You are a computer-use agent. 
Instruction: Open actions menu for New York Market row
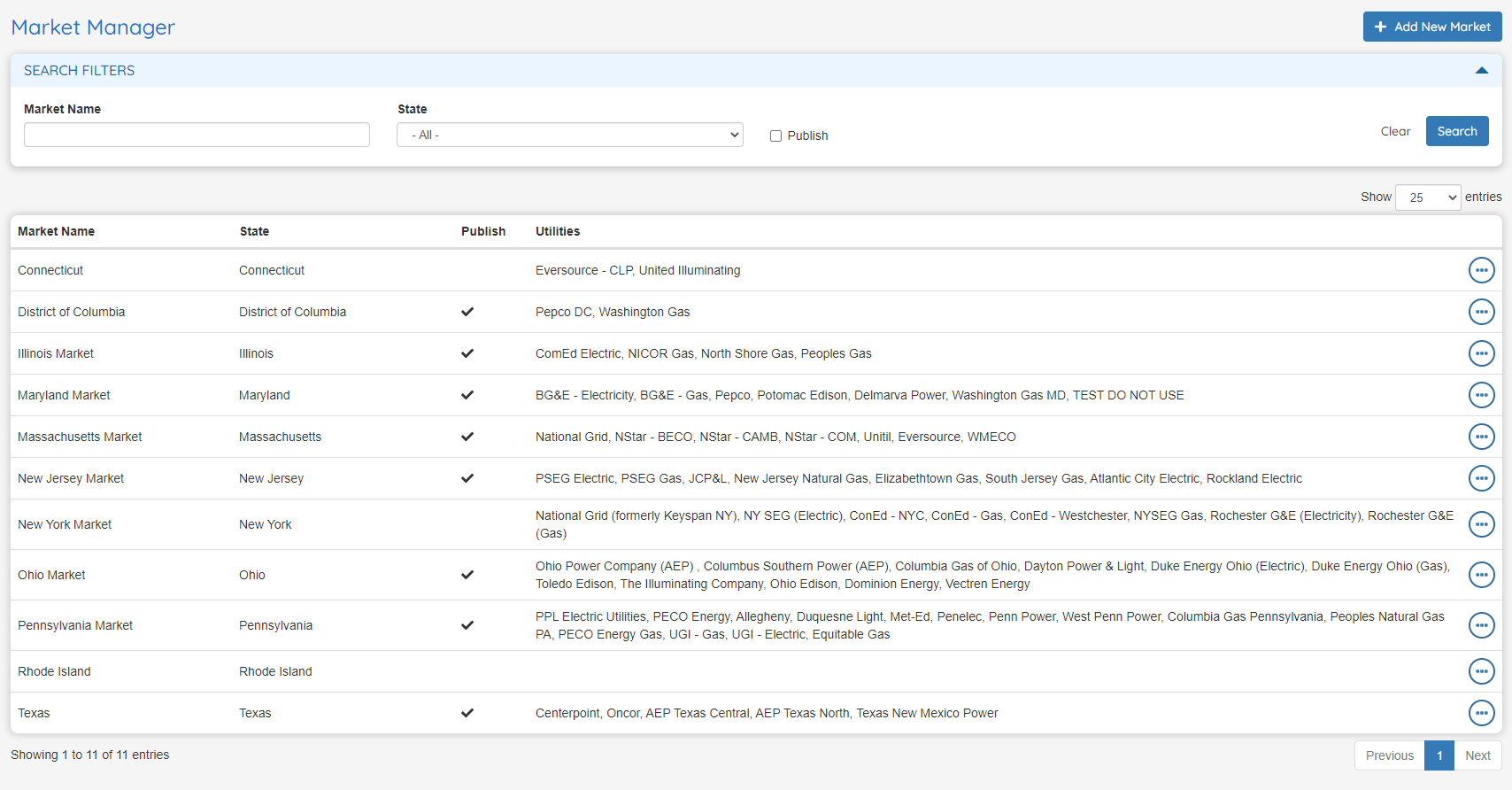point(1481,524)
